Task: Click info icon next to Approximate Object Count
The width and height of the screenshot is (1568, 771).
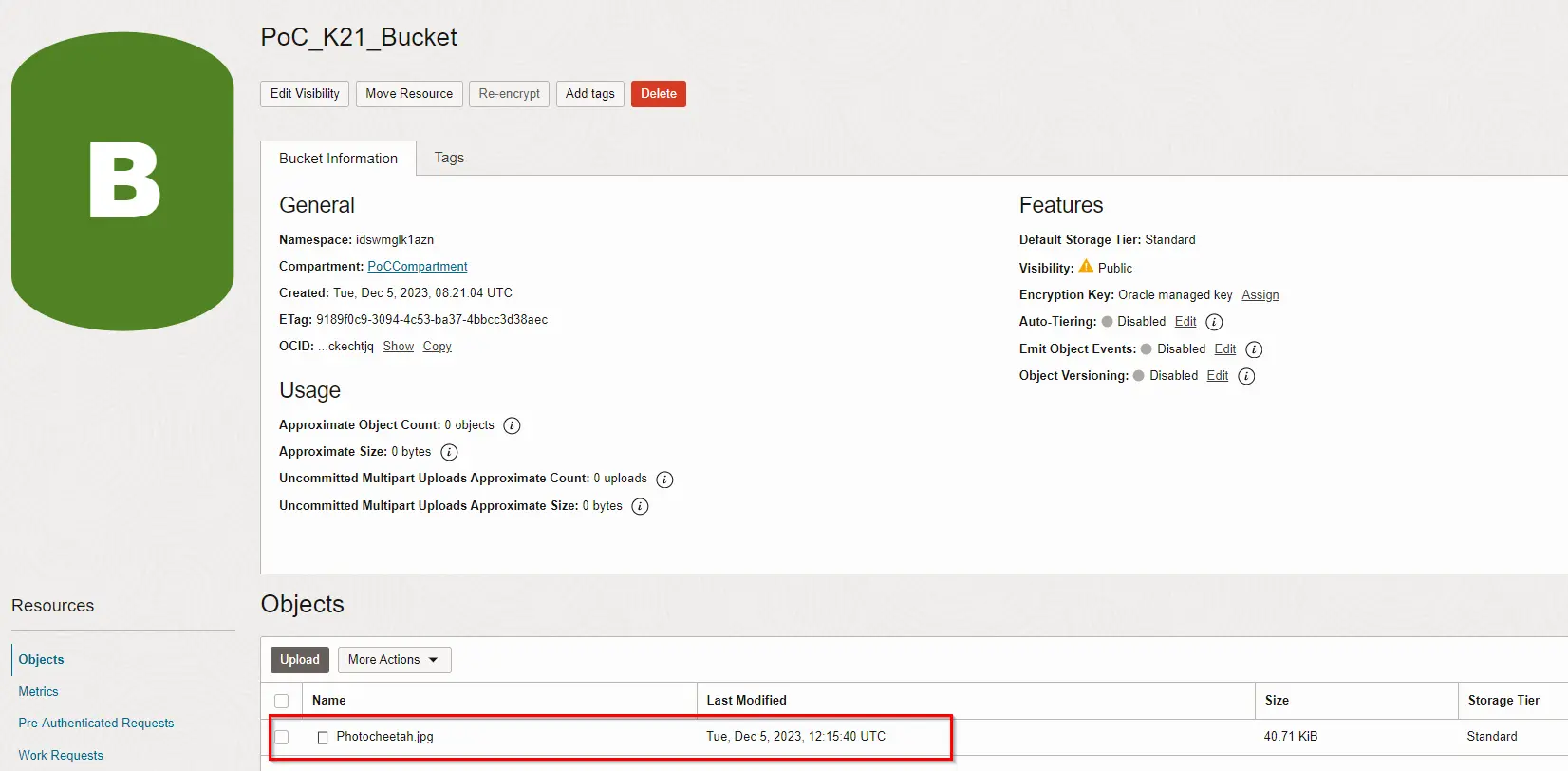Action: (512, 425)
